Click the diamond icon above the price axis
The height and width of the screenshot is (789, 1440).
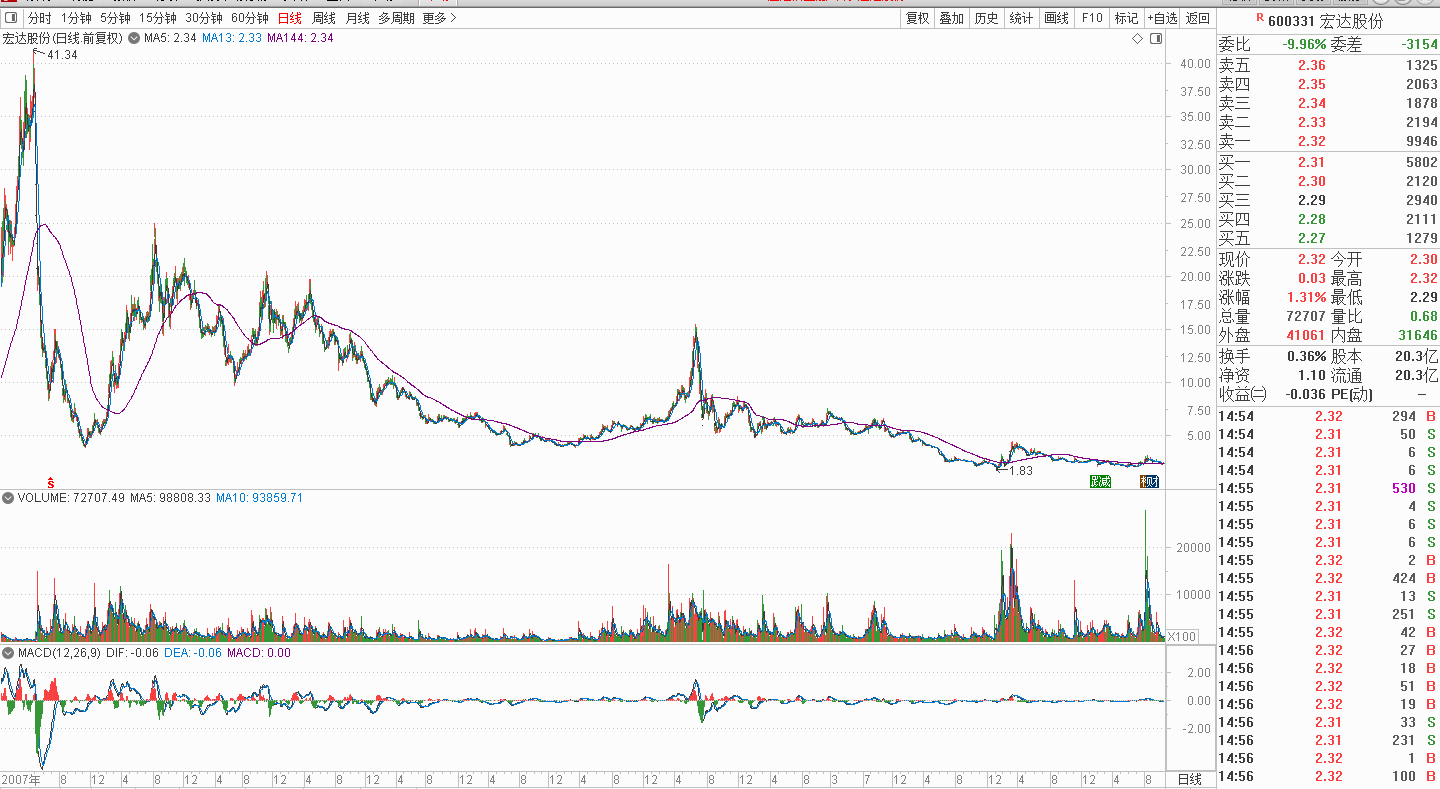1137,39
